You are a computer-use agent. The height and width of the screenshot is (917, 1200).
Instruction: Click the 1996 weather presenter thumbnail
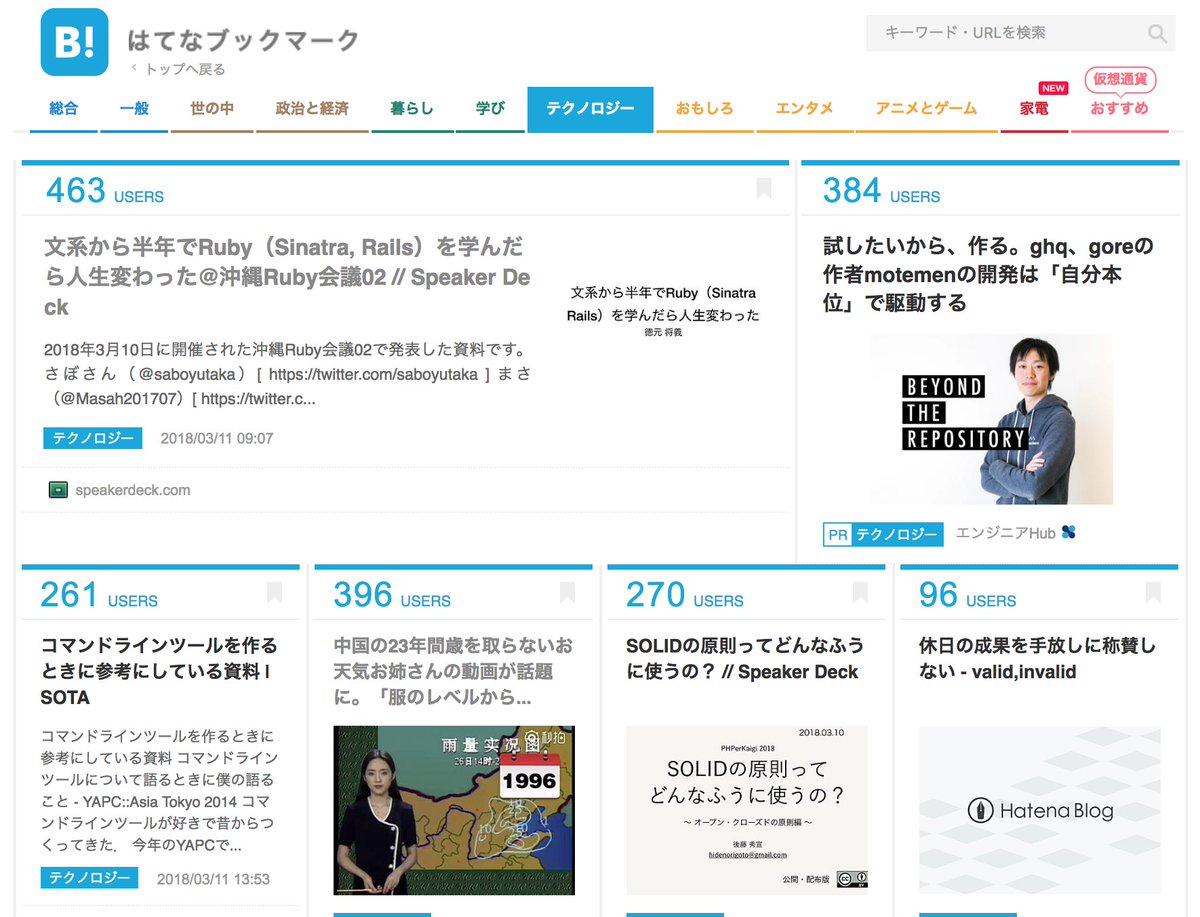[454, 810]
